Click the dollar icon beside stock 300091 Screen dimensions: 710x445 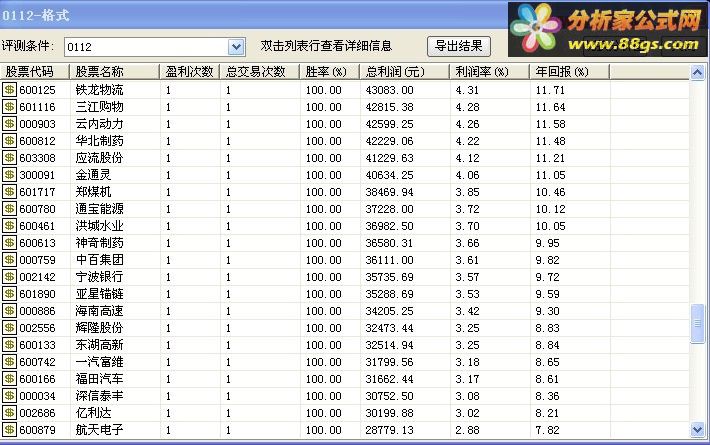click(9, 175)
